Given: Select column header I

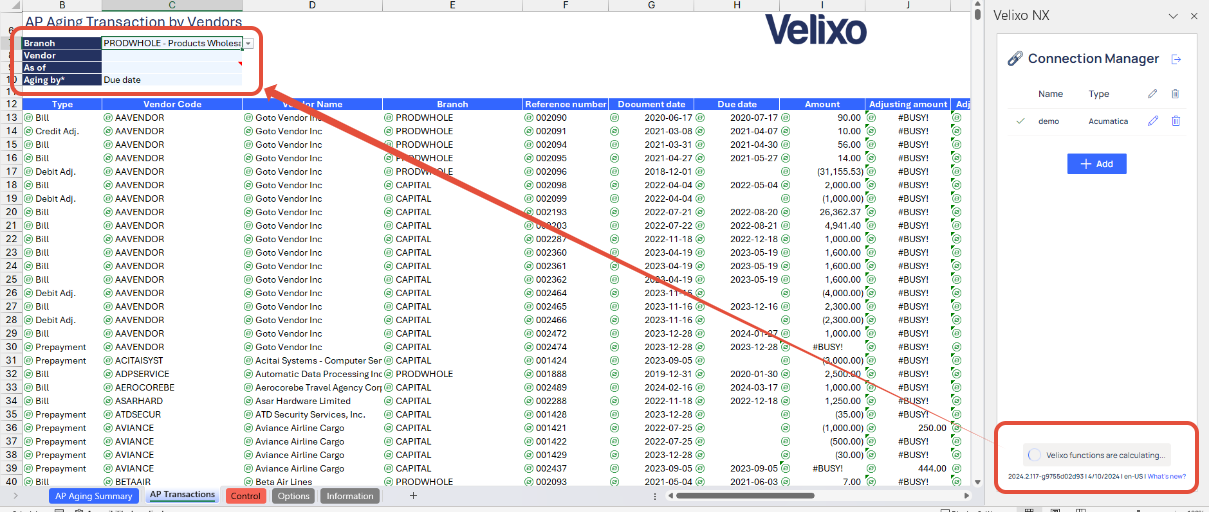Looking at the screenshot, I should coord(822,5).
